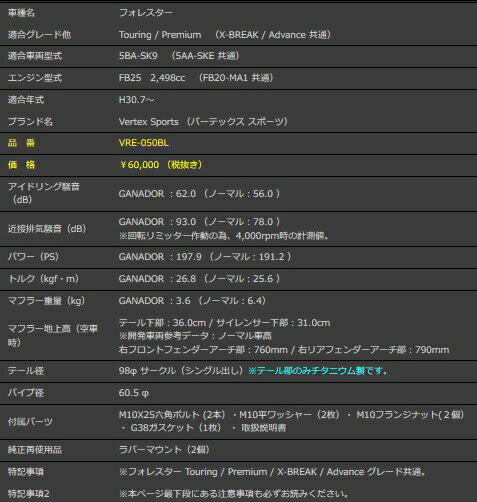Select the エンジン型式 label
The height and width of the screenshot is (502, 477).
35,78
